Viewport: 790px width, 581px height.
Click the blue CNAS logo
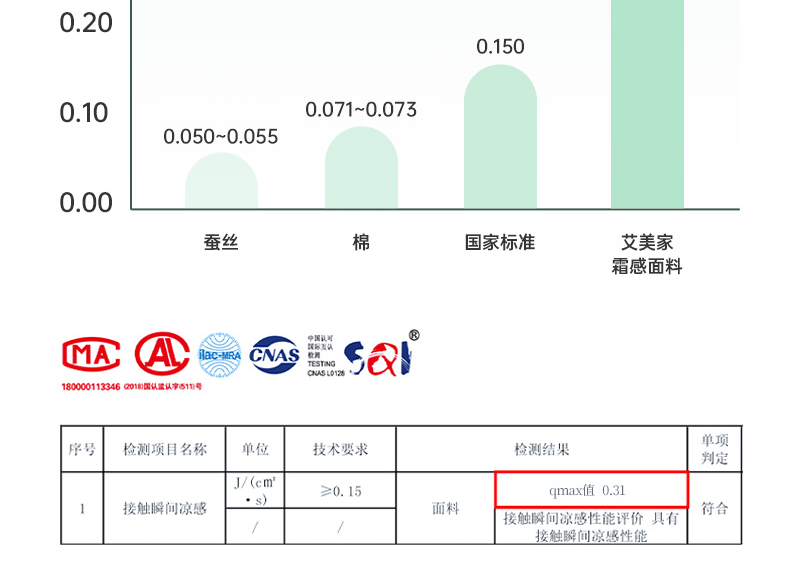tap(274, 355)
